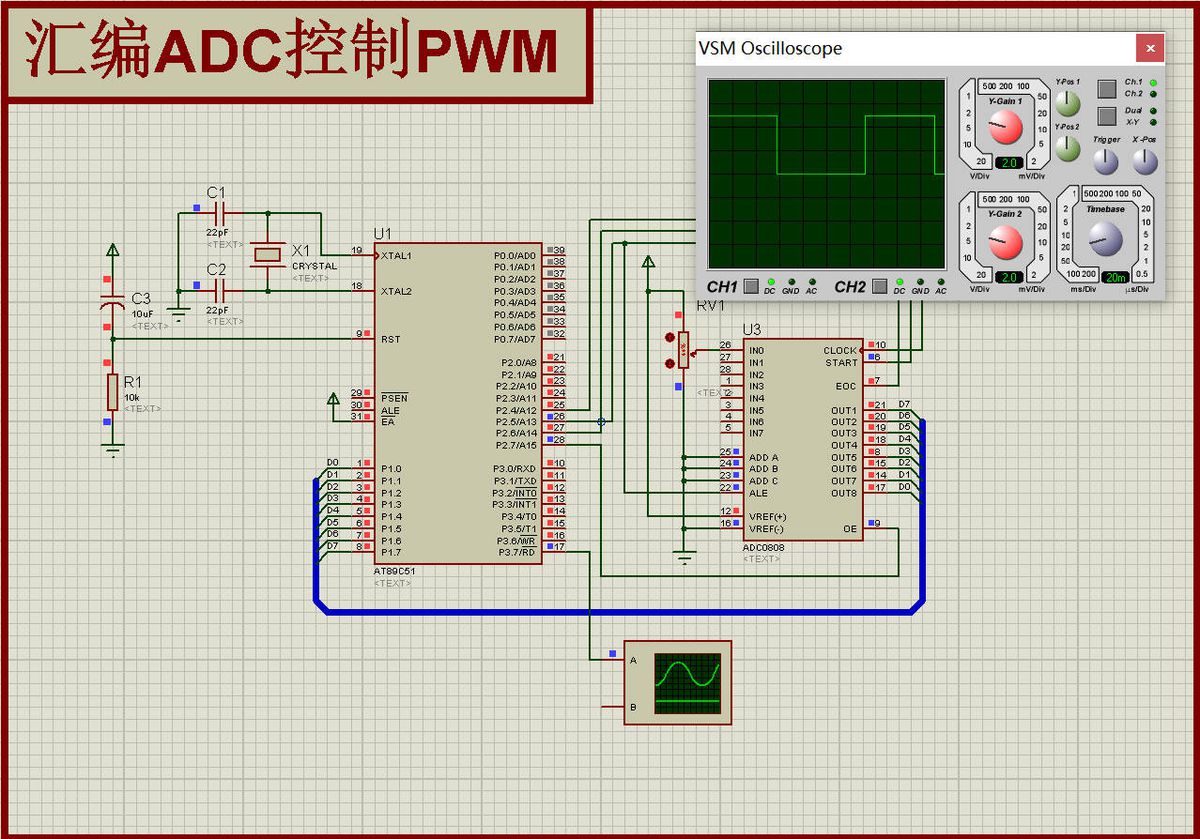Click the X-Pos knob

(1144, 162)
